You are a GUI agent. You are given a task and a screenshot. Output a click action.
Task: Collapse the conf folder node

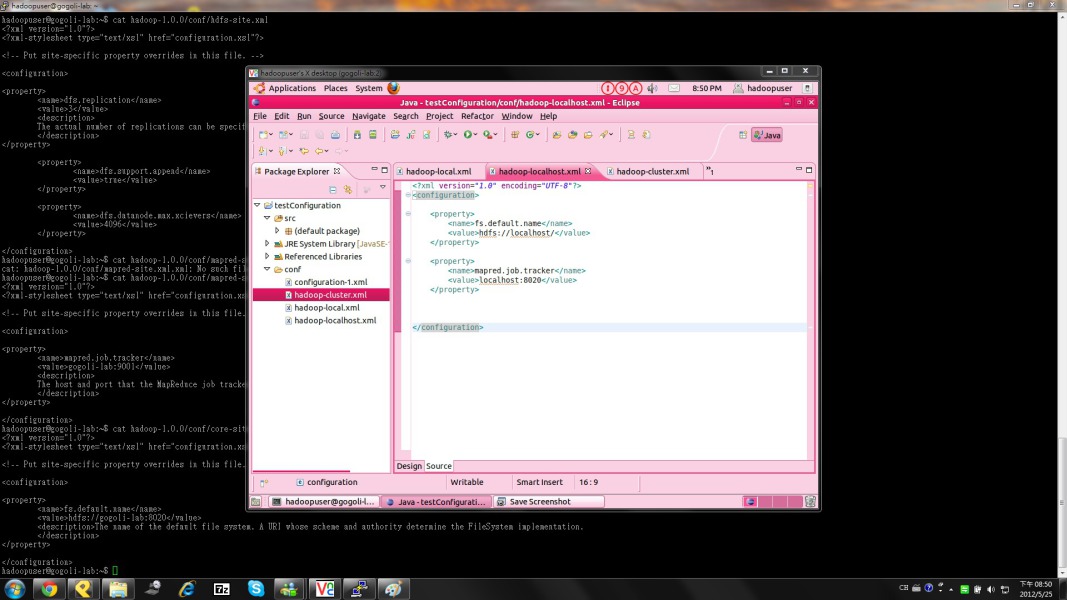267,269
